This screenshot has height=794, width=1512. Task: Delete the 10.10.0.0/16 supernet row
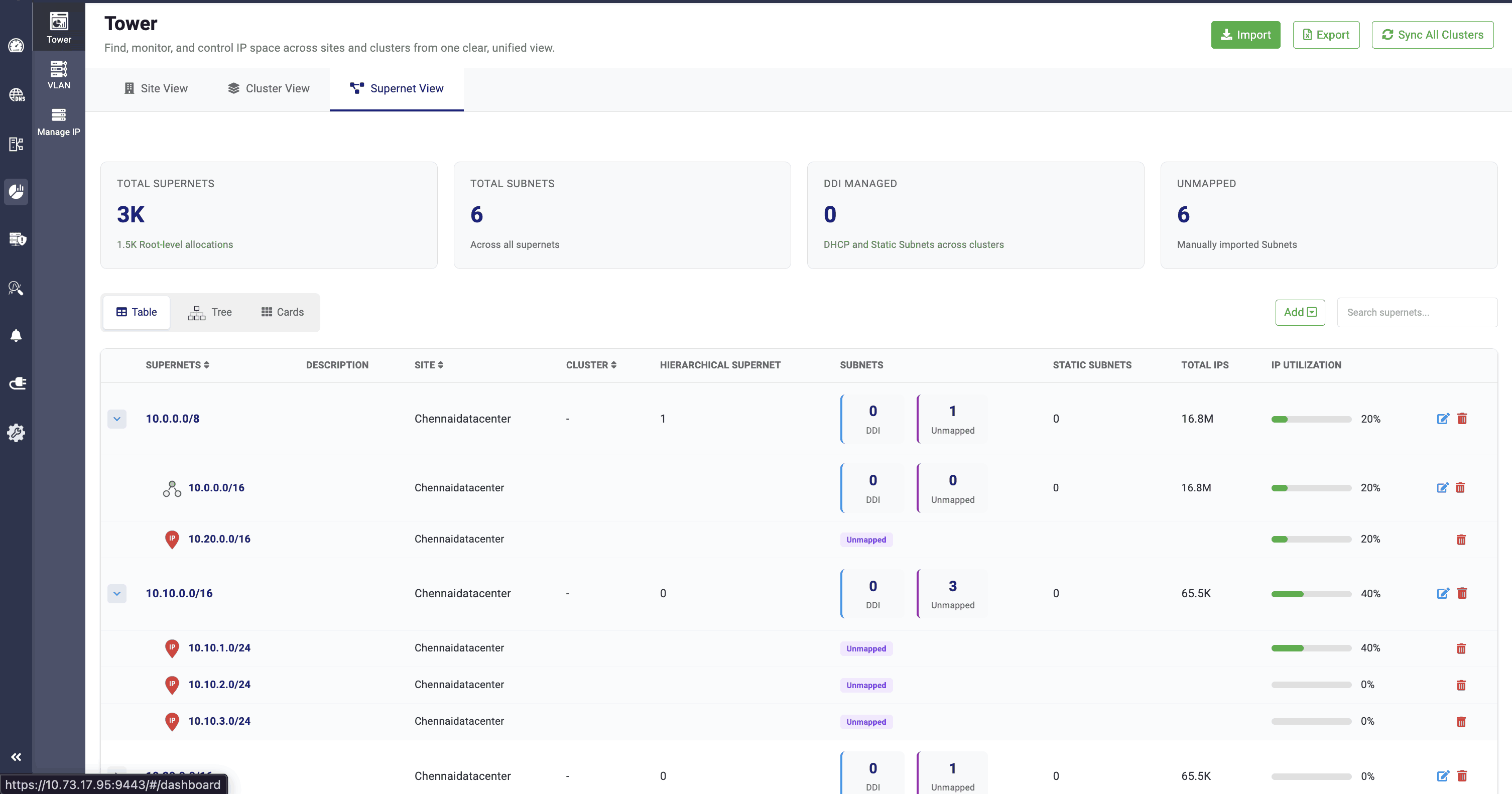1462,593
